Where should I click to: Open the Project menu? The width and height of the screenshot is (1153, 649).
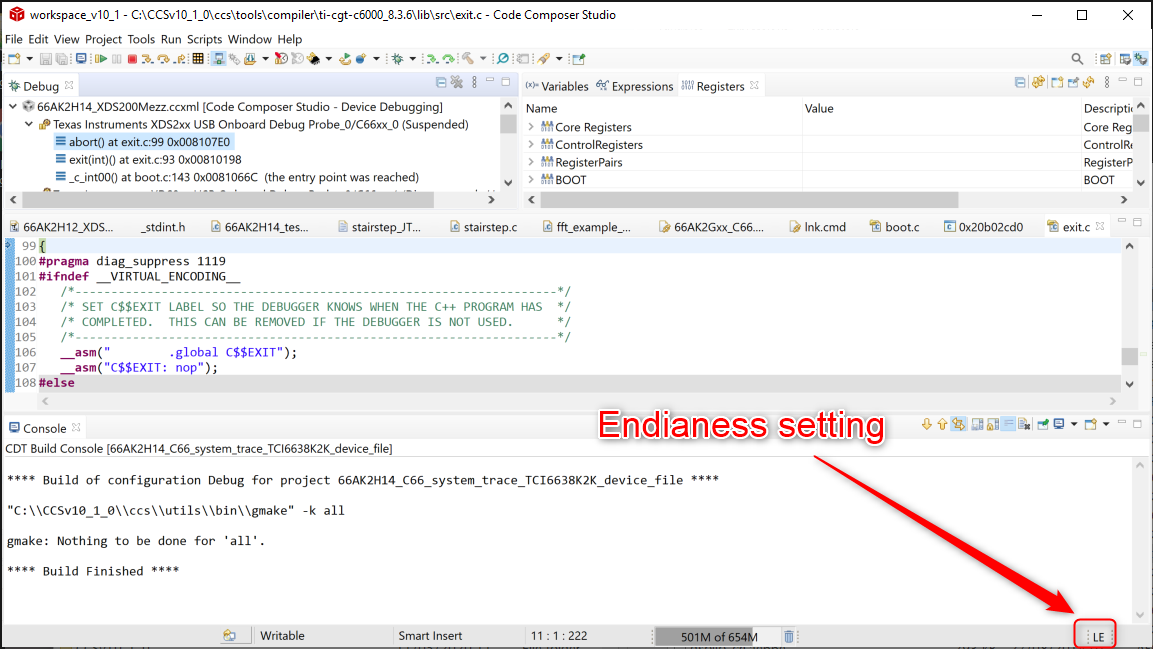(103, 39)
